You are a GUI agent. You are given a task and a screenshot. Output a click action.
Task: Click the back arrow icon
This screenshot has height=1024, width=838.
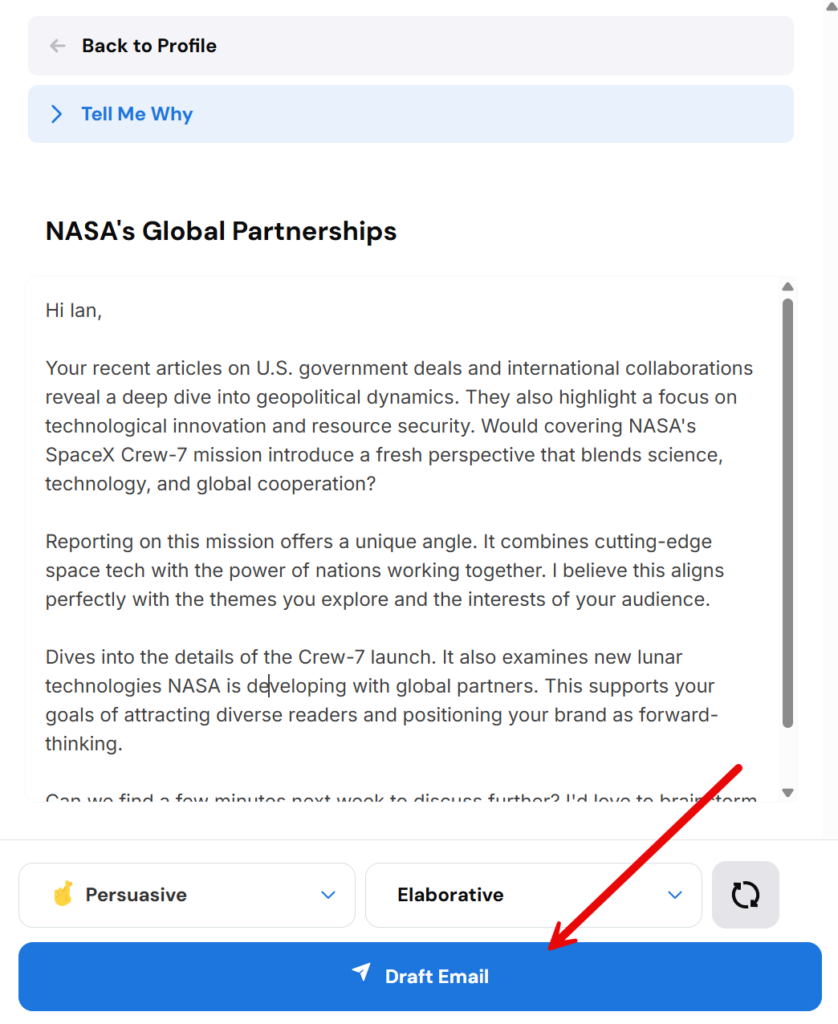tap(57, 46)
